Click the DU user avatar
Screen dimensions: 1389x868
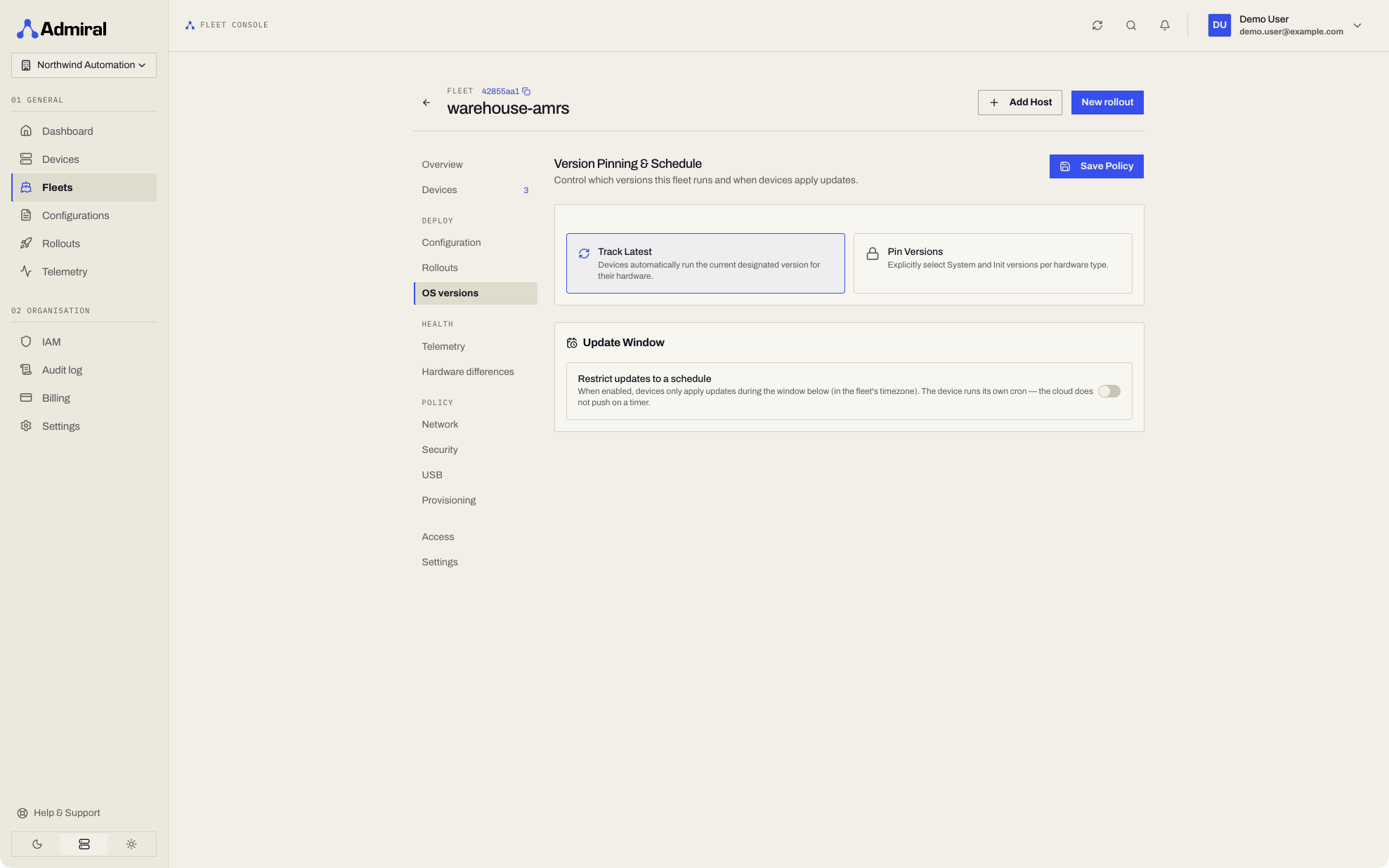coord(1220,25)
